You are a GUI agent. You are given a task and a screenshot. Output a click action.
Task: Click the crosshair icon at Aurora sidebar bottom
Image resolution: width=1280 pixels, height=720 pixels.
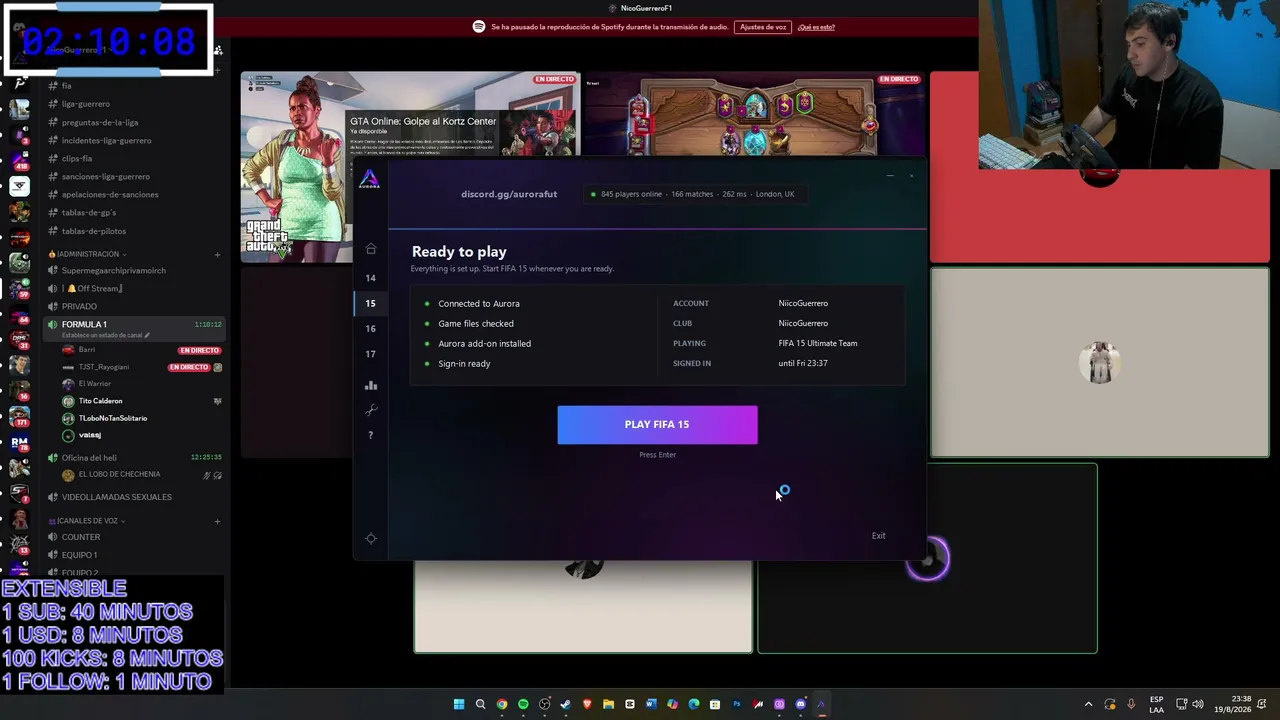(x=371, y=538)
